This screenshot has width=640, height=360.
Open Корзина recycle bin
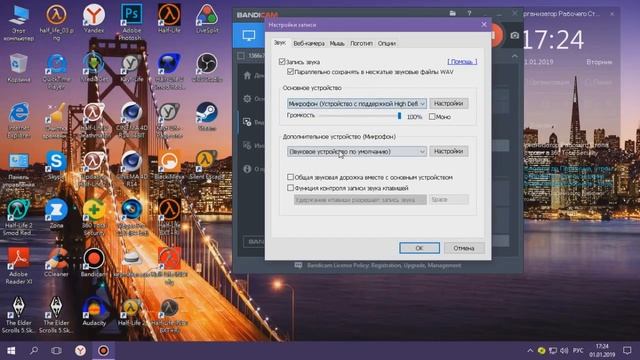pyautogui.click(x=19, y=68)
